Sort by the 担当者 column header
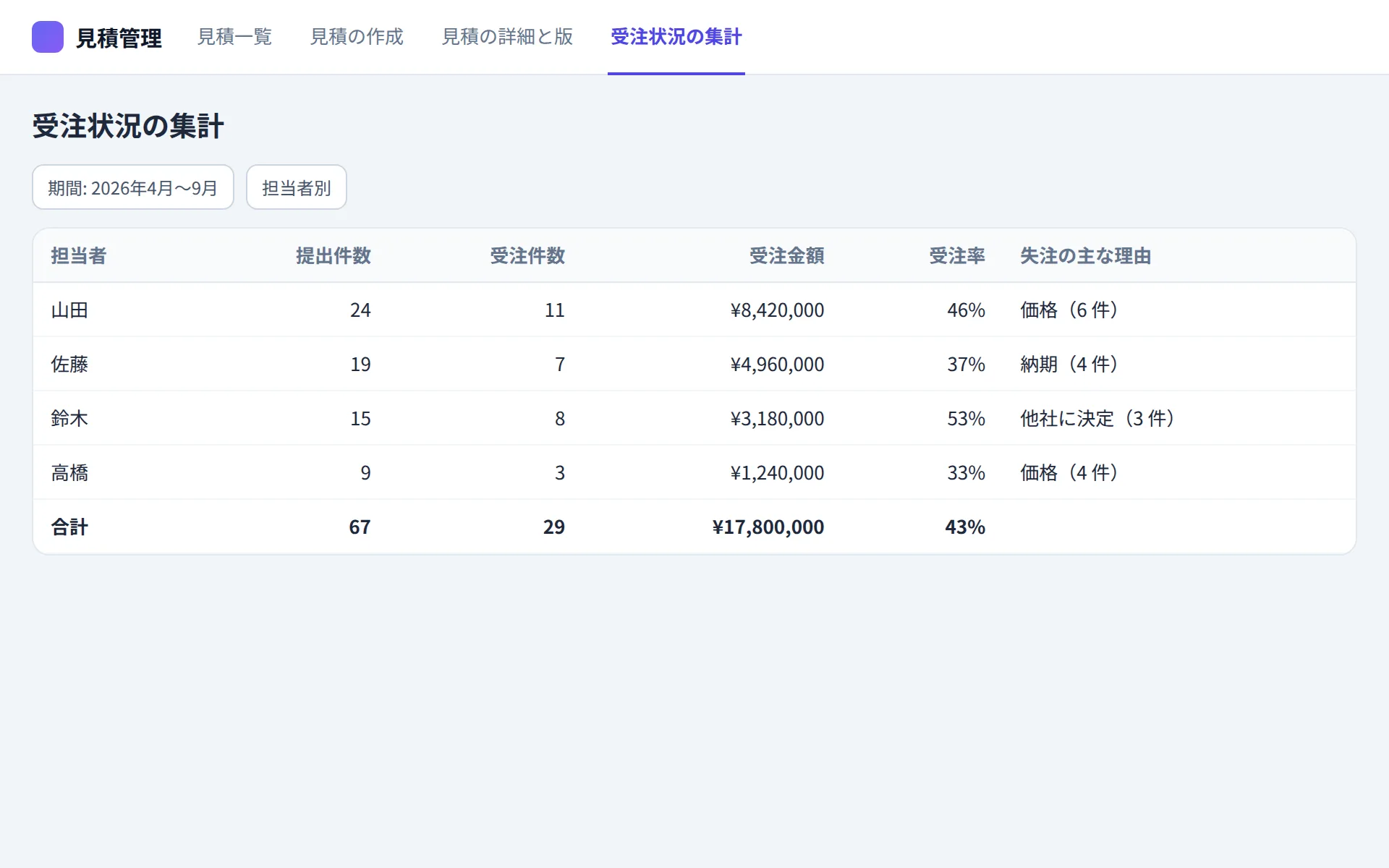1389x868 pixels. tap(79, 255)
